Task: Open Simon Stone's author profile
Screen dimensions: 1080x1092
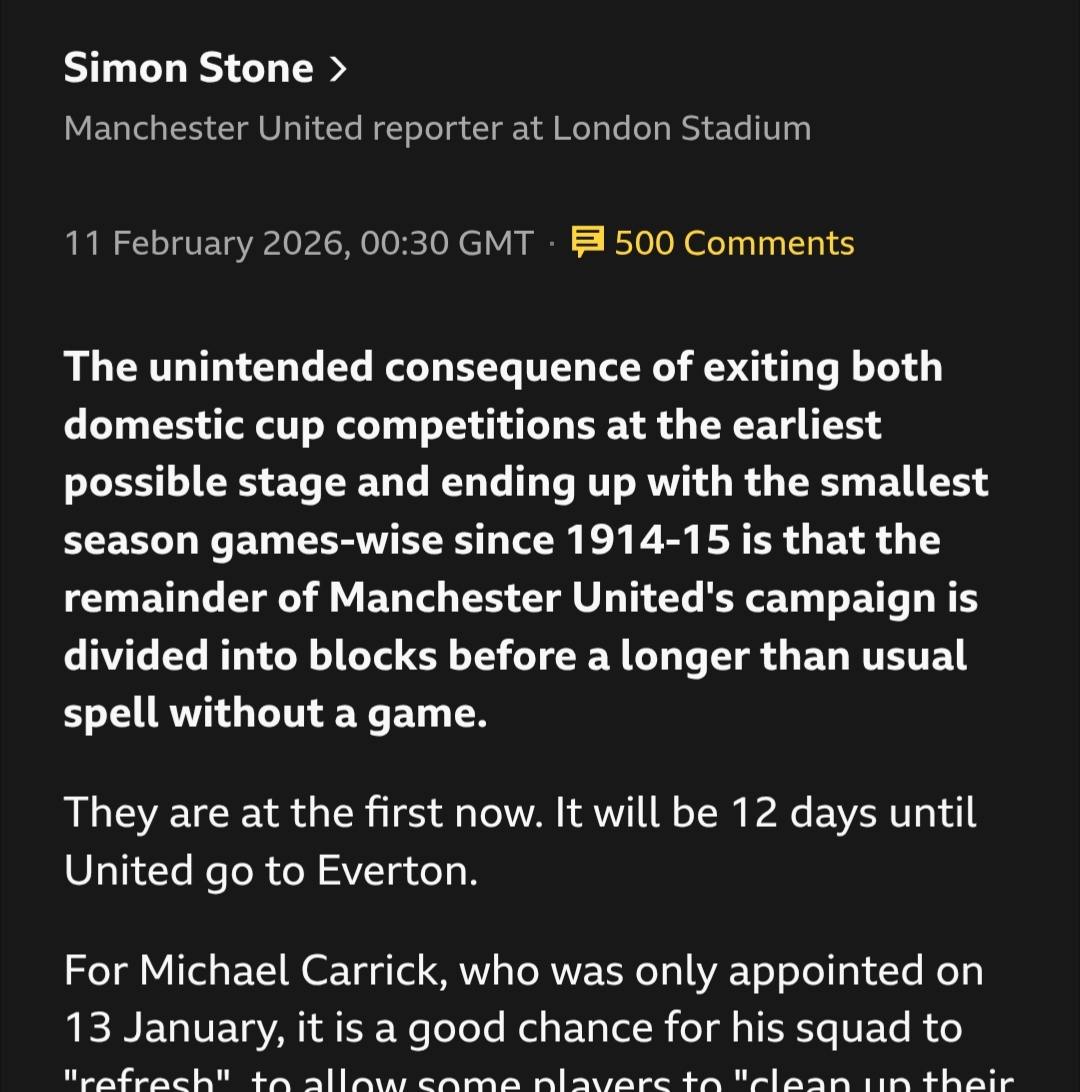Action: pyautogui.click(x=189, y=69)
